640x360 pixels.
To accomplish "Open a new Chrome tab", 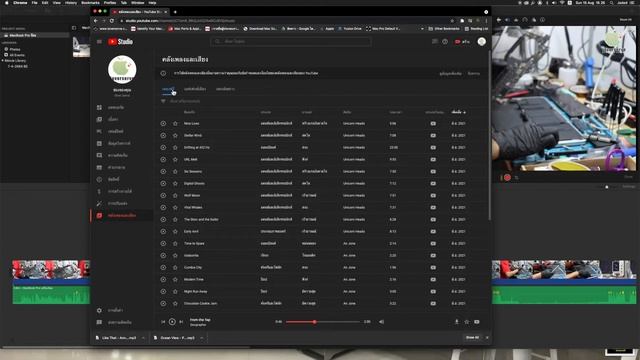I will 175,12.
